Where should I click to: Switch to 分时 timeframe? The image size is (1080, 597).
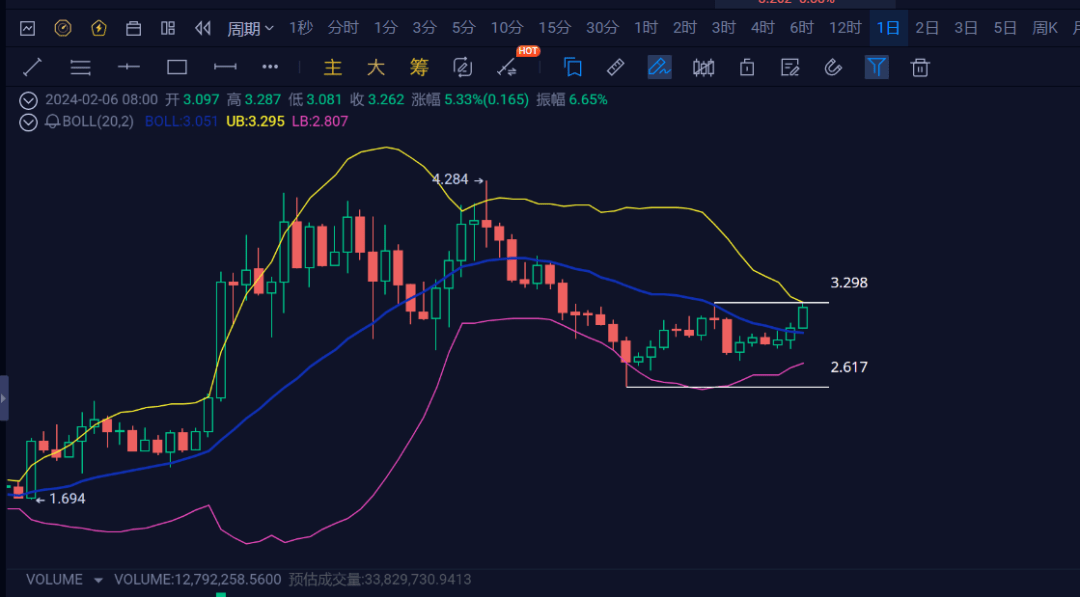point(343,28)
